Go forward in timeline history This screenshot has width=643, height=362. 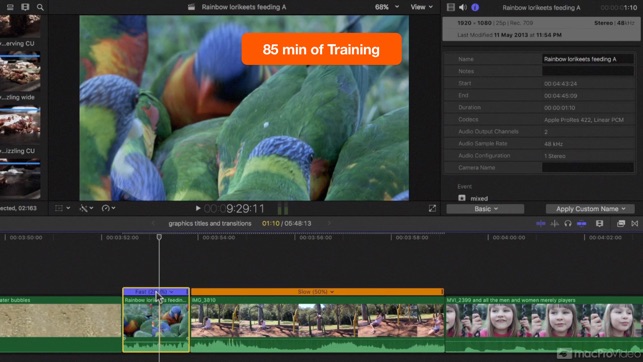(x=329, y=223)
